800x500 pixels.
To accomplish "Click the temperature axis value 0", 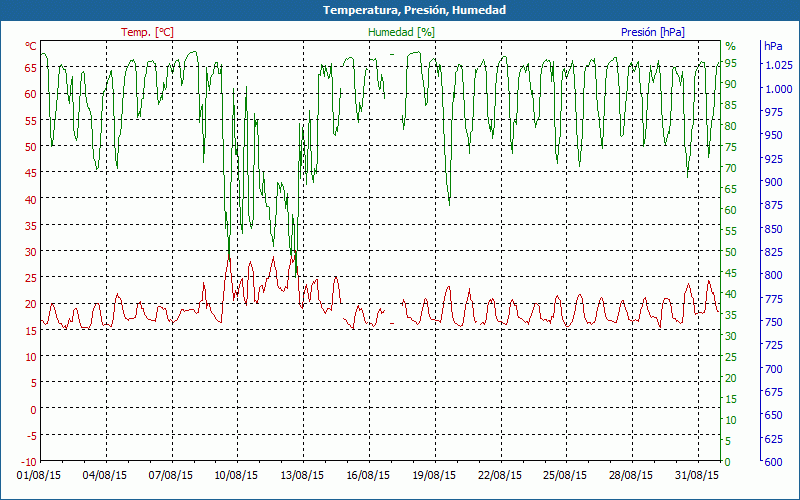I will tap(34, 410).
